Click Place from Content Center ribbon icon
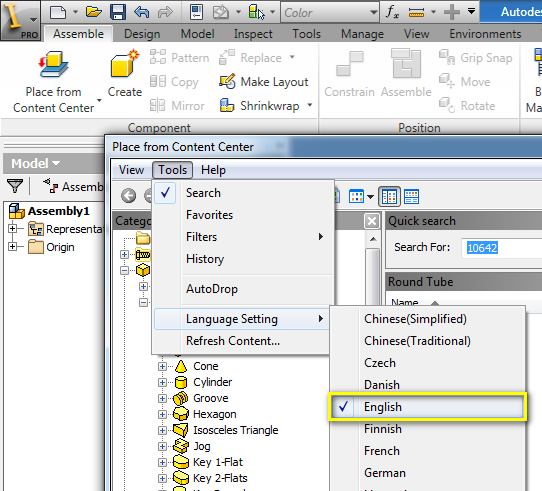 coord(54,64)
